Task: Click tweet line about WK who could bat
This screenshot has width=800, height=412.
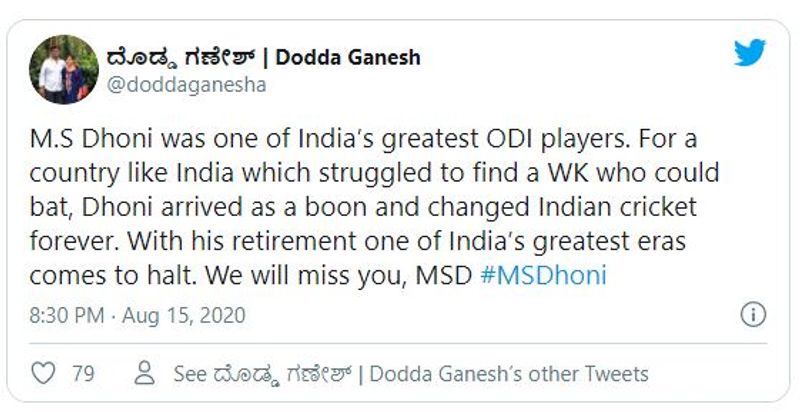Action: click(x=374, y=174)
